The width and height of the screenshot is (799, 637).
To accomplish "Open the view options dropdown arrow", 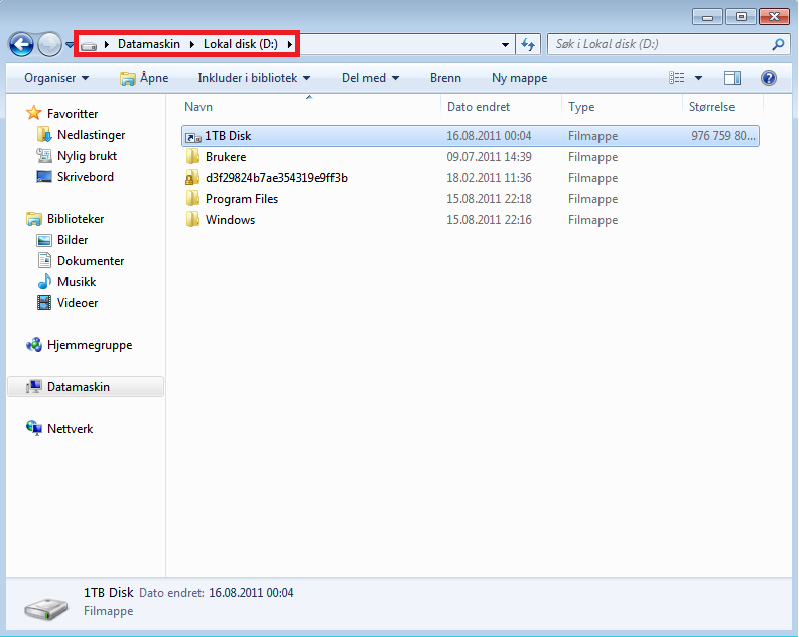I will [699, 78].
